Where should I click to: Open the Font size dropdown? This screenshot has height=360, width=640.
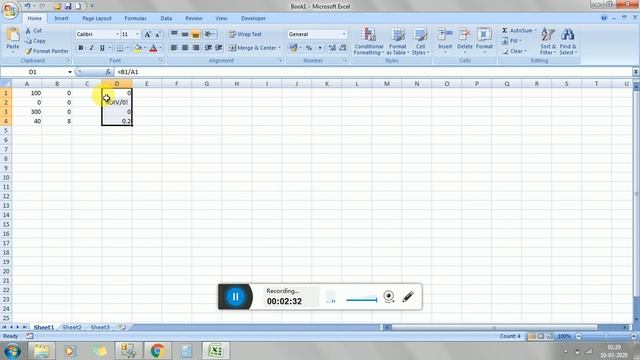[x=137, y=34]
